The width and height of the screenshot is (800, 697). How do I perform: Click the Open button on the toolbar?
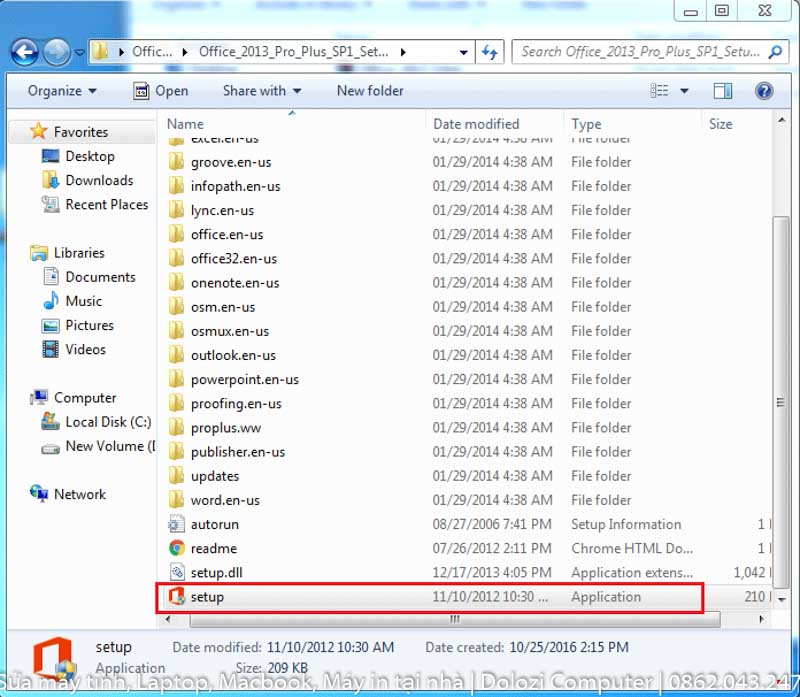pos(170,91)
